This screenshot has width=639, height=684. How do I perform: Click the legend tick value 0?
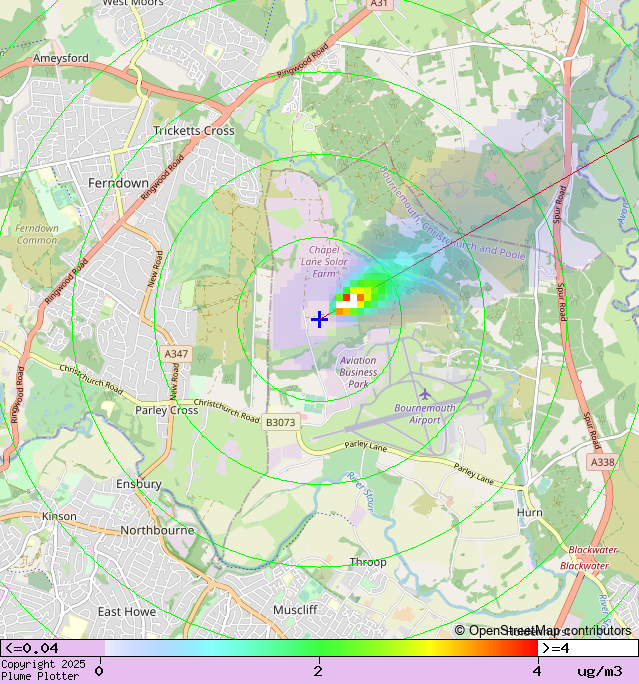click(x=99, y=671)
